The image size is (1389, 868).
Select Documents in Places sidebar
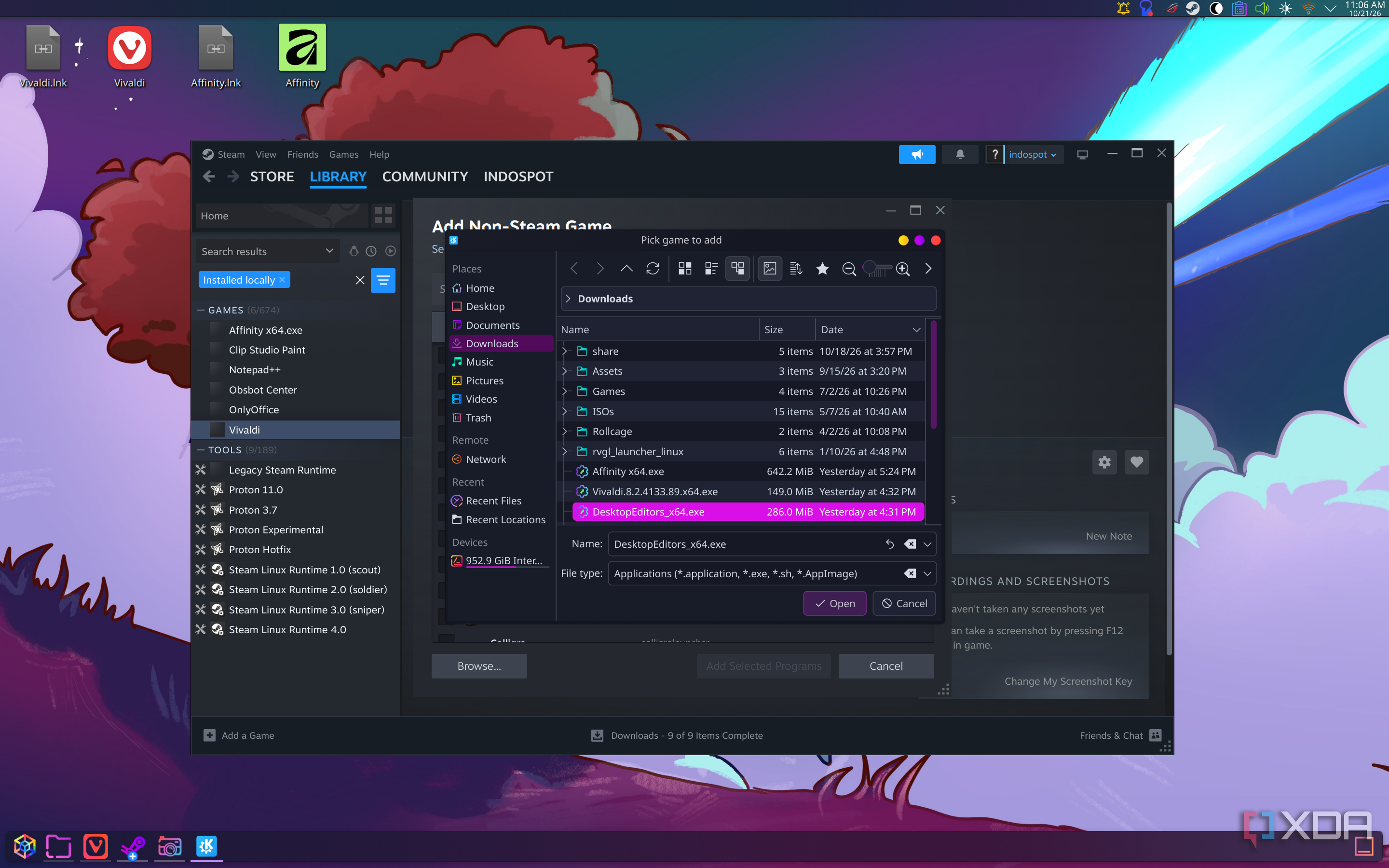[x=492, y=325]
